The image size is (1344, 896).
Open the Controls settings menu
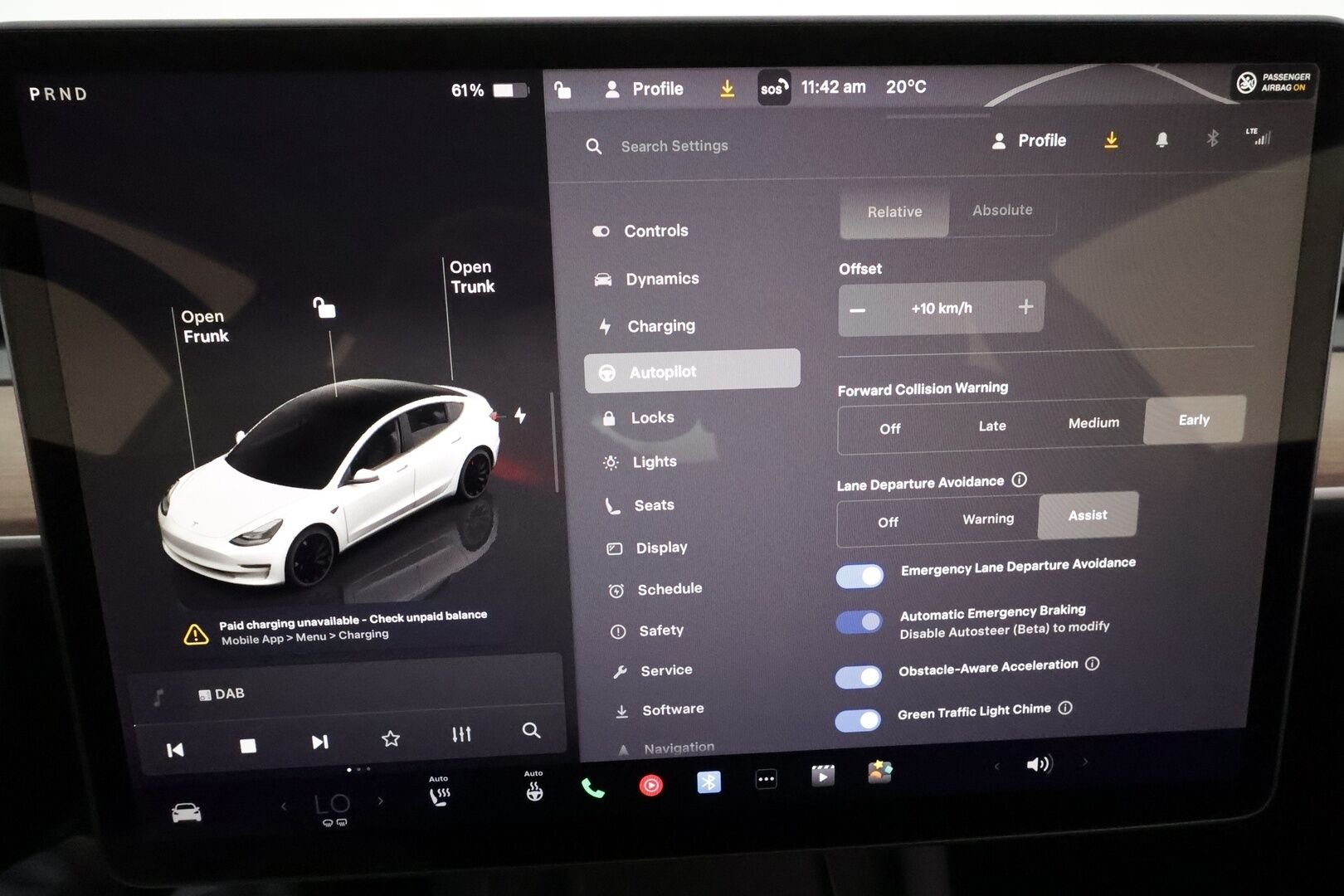point(640,231)
